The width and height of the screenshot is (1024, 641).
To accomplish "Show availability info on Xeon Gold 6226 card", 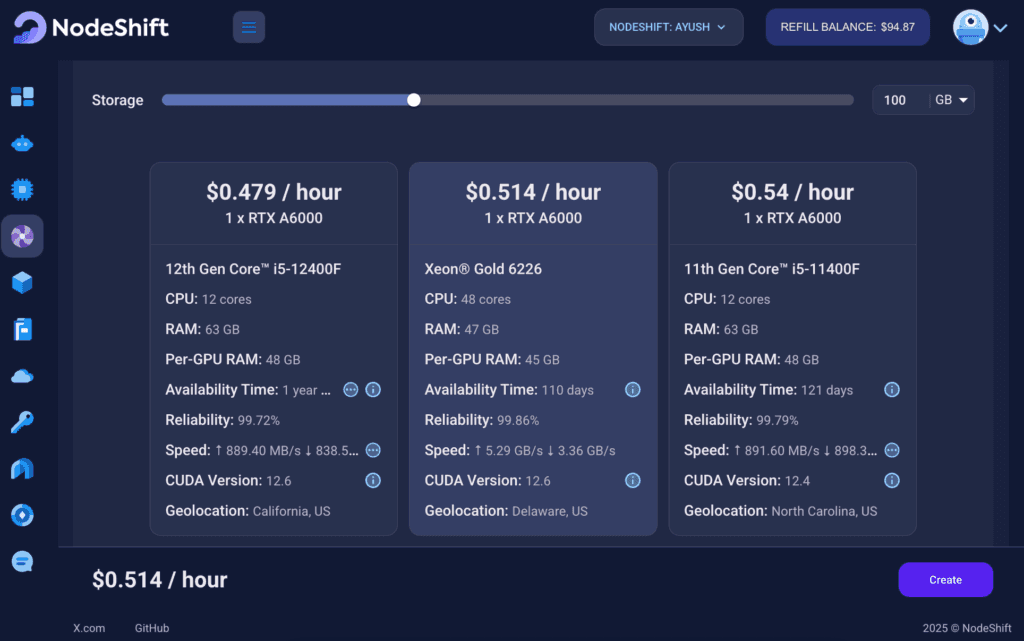I will coord(633,390).
